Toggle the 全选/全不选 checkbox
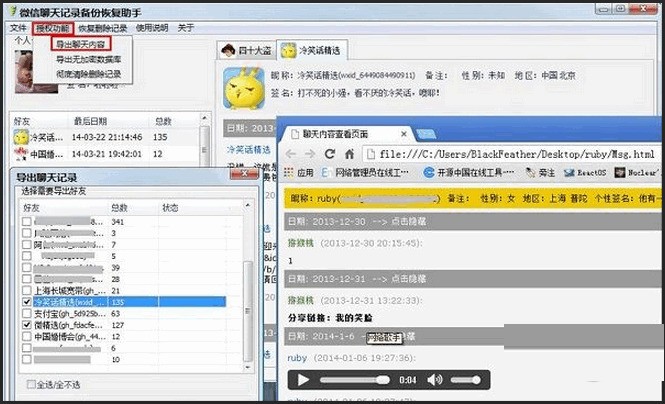This screenshot has width=665, height=404. point(31,384)
